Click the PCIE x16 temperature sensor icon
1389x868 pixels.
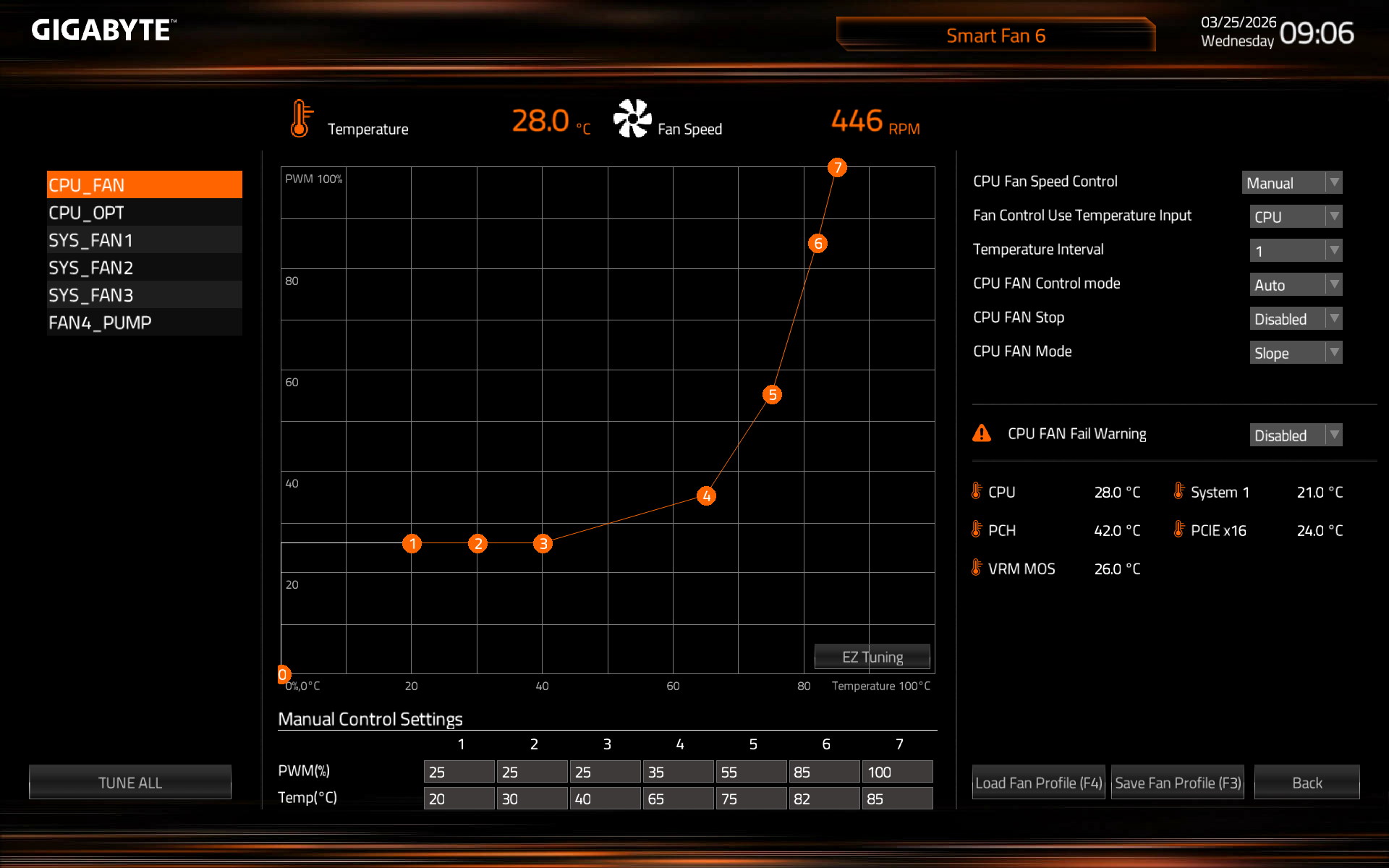pyautogui.click(x=1179, y=529)
